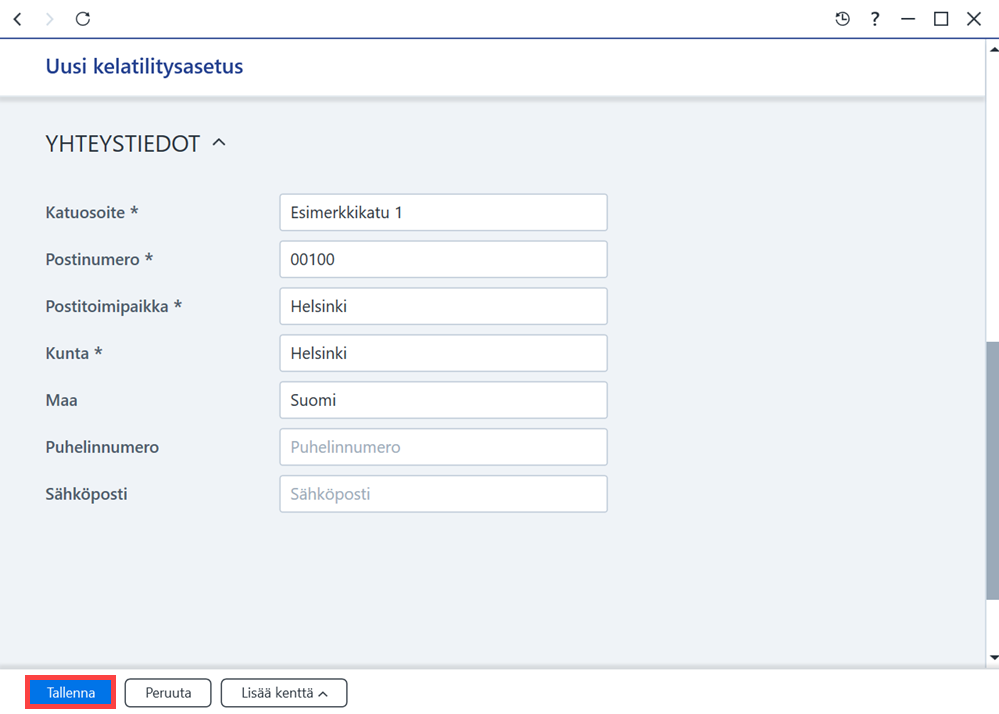
Task: Click the Maa field showing Suomi
Action: pyautogui.click(x=443, y=400)
